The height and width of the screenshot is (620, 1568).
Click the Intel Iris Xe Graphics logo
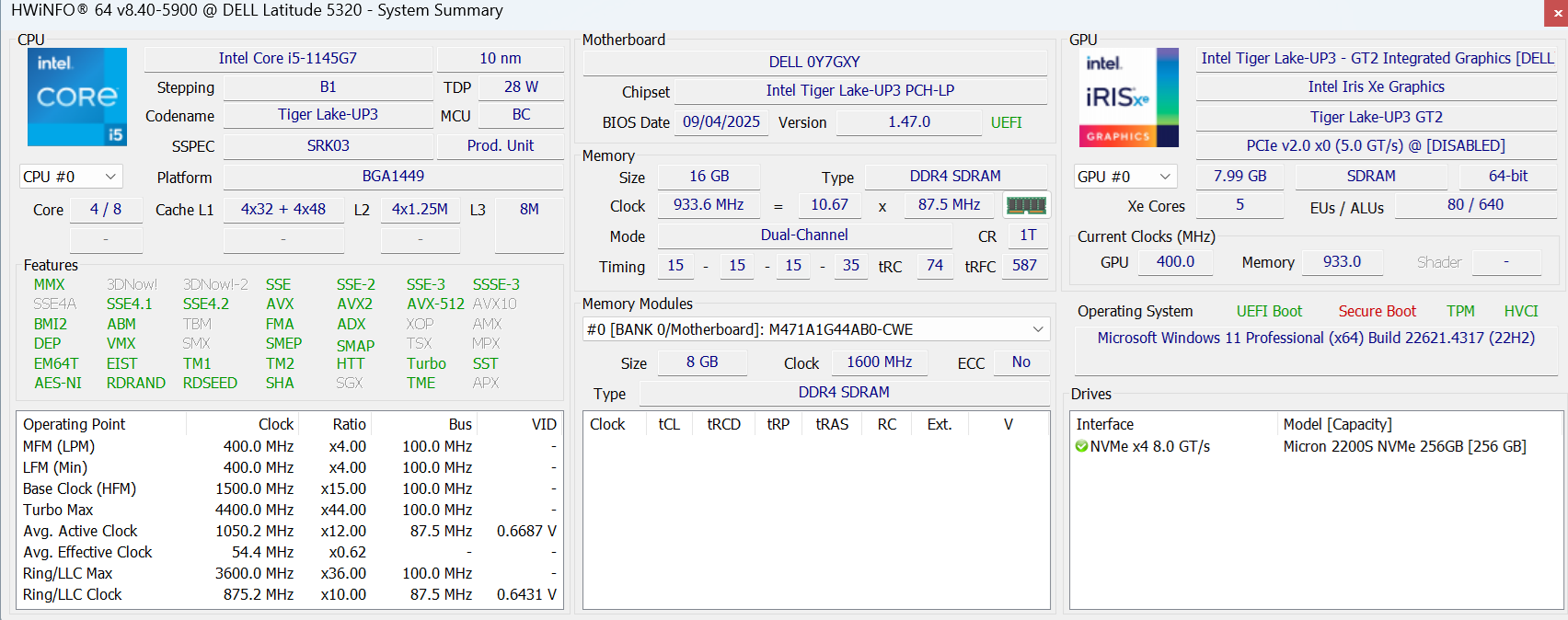pyautogui.click(x=1128, y=98)
